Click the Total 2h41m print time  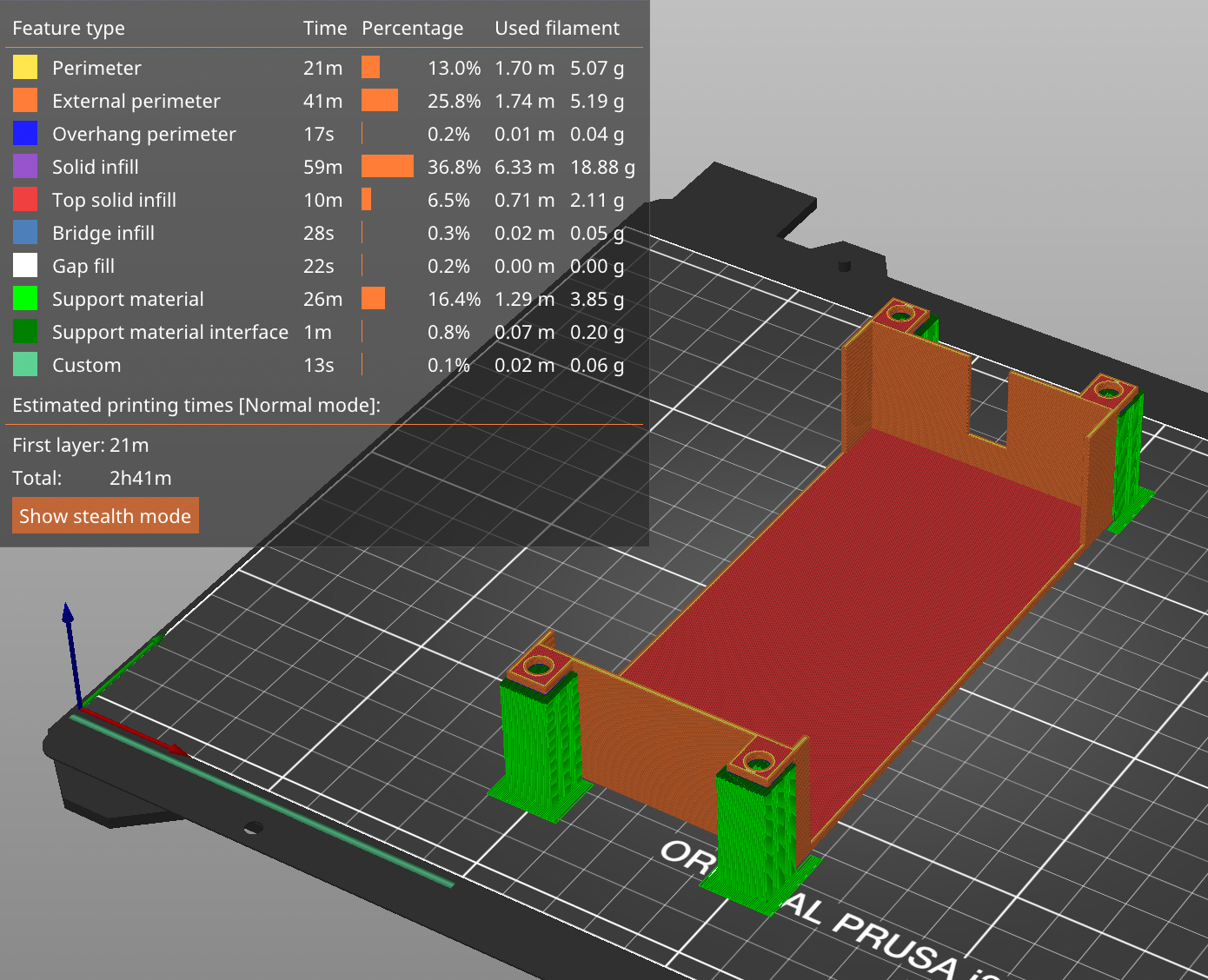coord(92,478)
